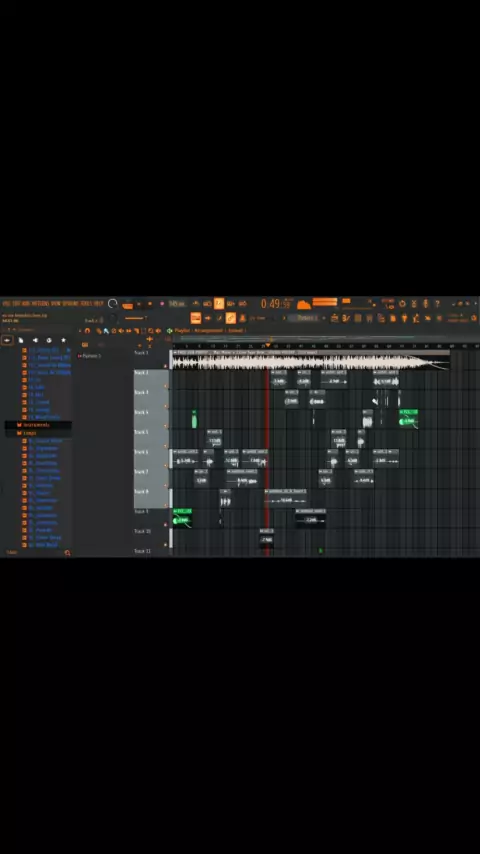Viewport: 480px width, 854px height.
Task: Expand the Instruments folder in browser
Action: [34, 425]
